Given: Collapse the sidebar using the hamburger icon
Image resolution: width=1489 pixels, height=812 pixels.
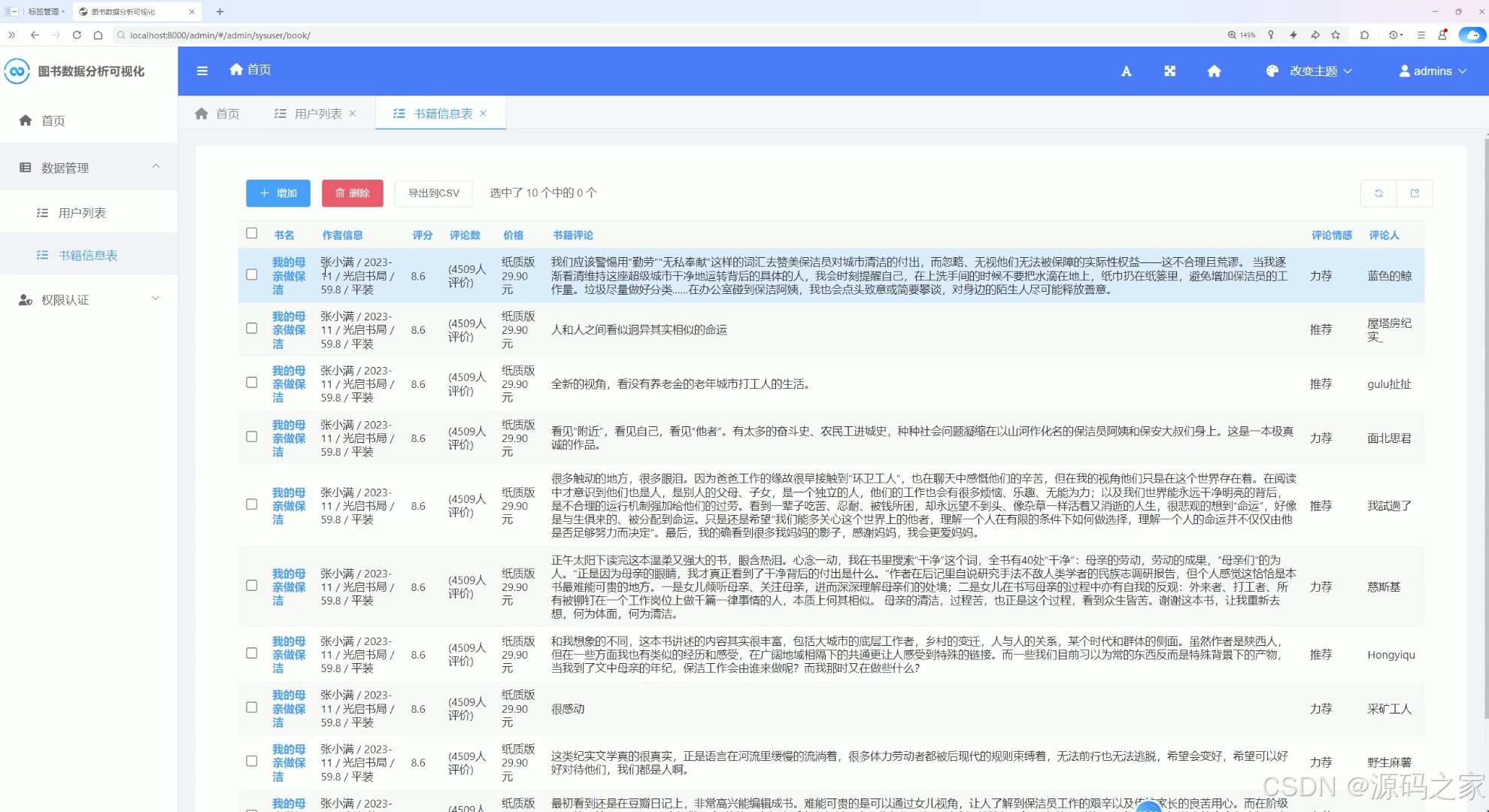Looking at the screenshot, I should [x=202, y=71].
